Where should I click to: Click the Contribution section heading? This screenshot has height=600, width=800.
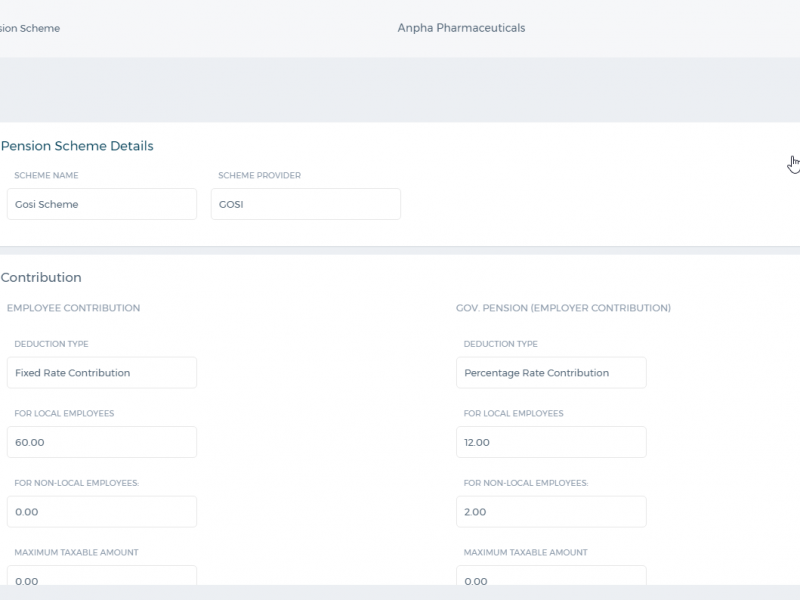coord(41,277)
